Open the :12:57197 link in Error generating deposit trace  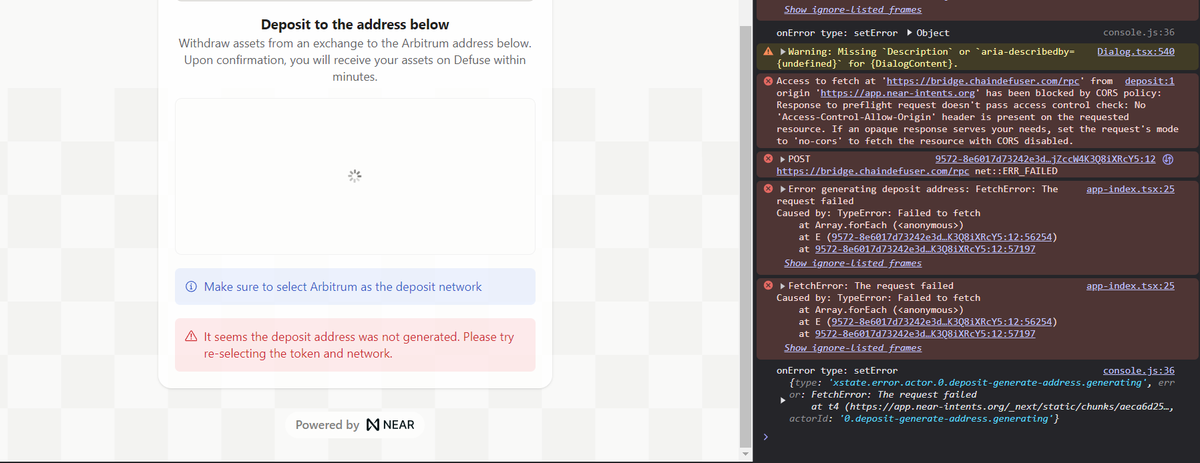click(925, 249)
